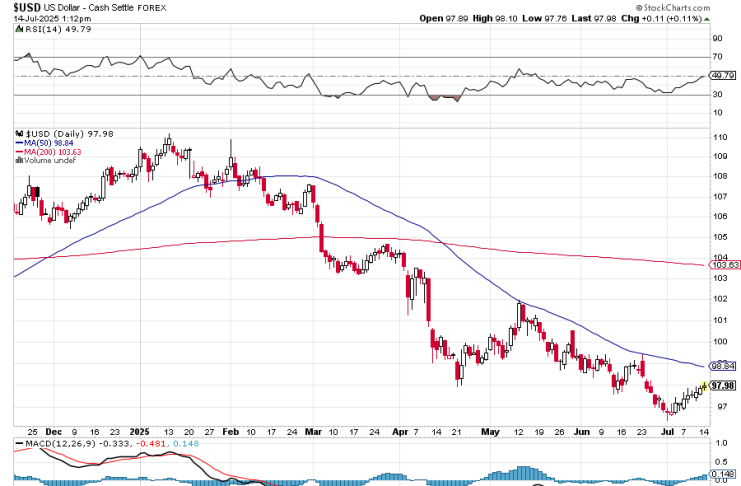Click the $USD candlestick legend icon

pyautogui.click(x=18, y=133)
